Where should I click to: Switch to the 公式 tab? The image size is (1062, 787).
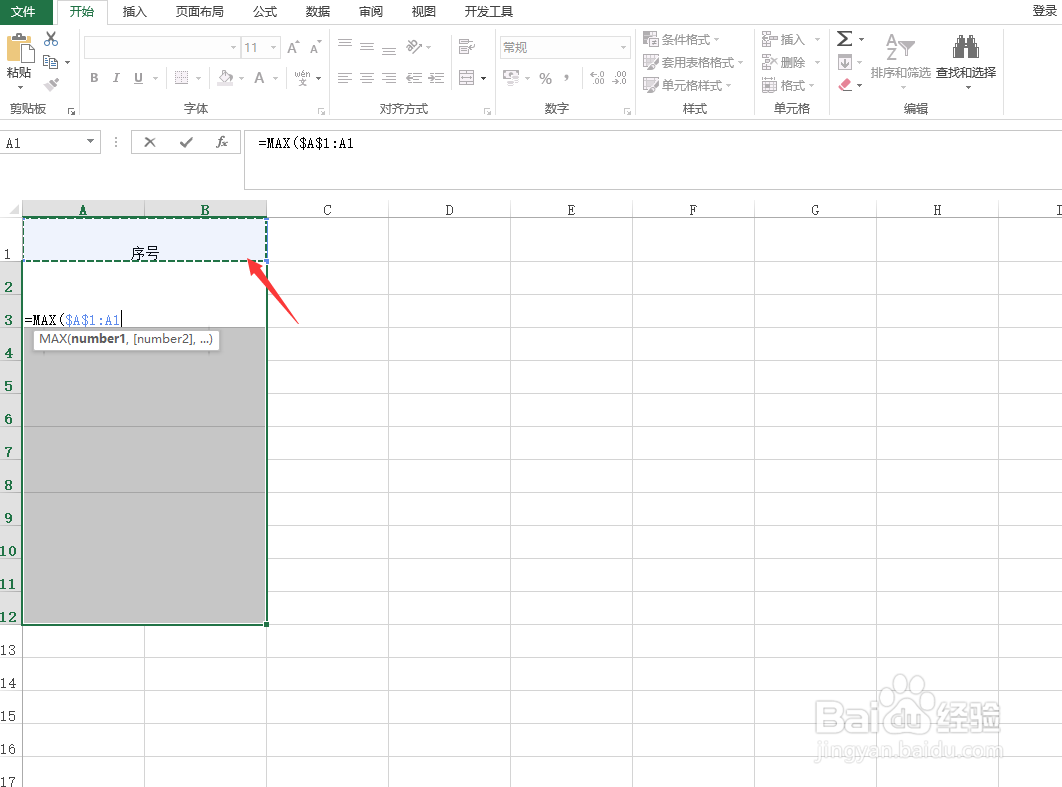265,12
